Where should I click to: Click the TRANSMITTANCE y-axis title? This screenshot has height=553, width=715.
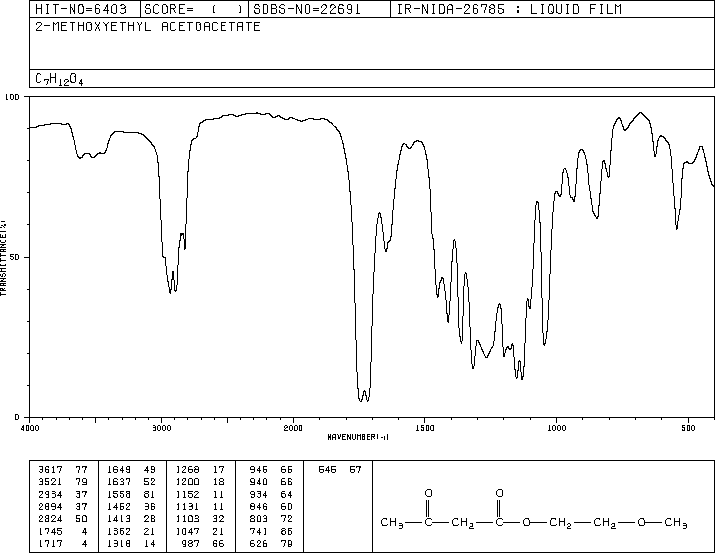point(3,258)
